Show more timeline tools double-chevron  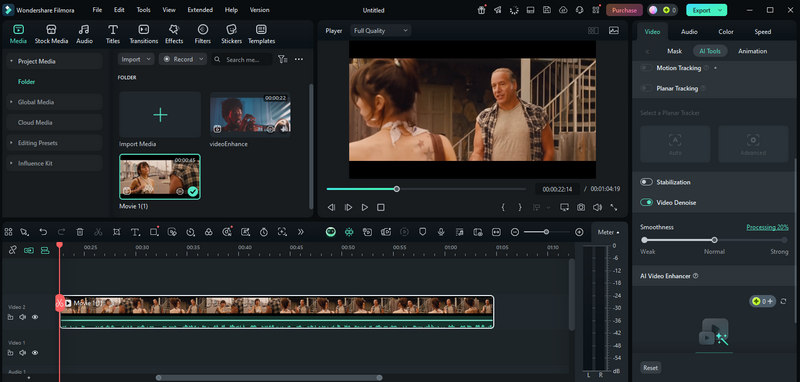pos(301,232)
